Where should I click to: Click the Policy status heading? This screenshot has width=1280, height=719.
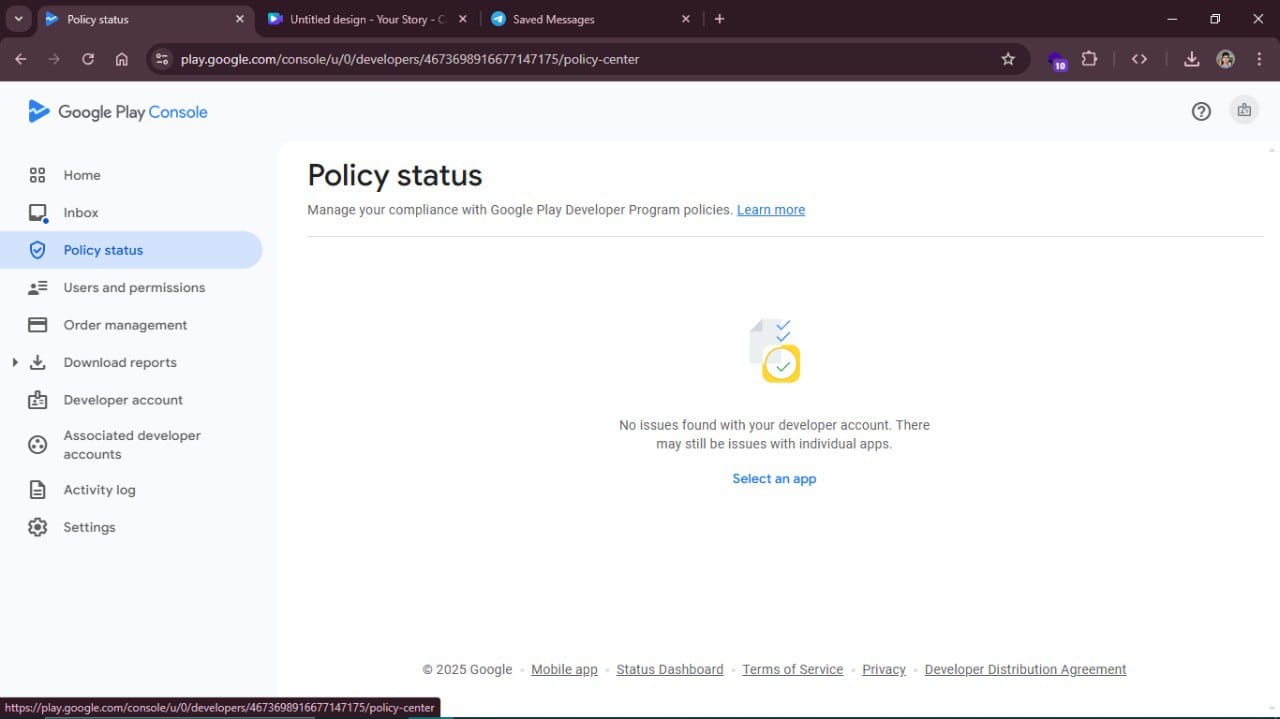pos(395,176)
